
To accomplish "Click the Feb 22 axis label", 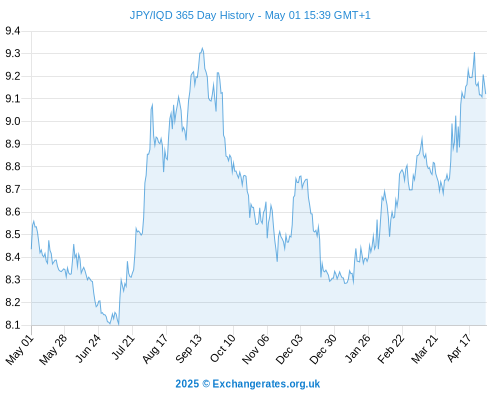I will tap(391, 348).
